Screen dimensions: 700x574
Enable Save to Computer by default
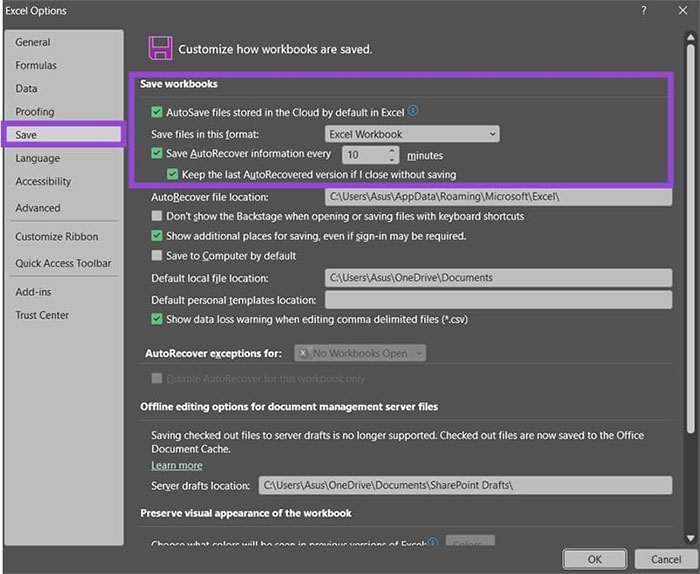(156, 256)
